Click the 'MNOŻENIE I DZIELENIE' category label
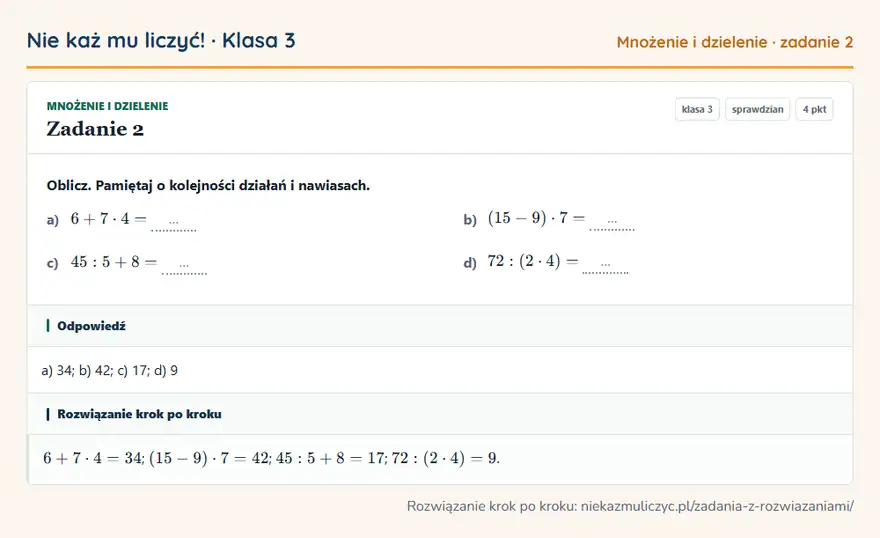The width and height of the screenshot is (880, 538). (107, 106)
